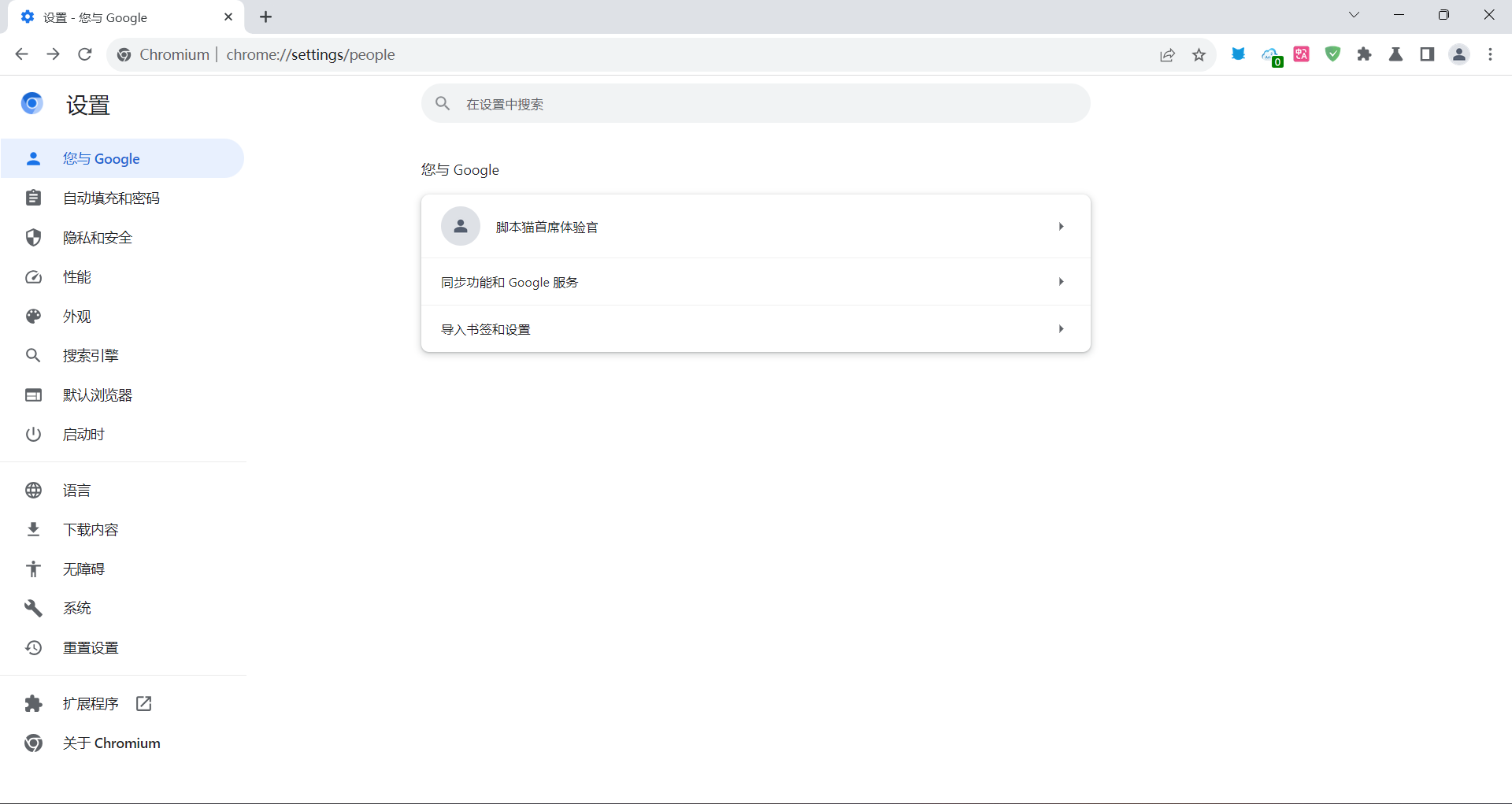Open the blue bird extension

click(1238, 54)
